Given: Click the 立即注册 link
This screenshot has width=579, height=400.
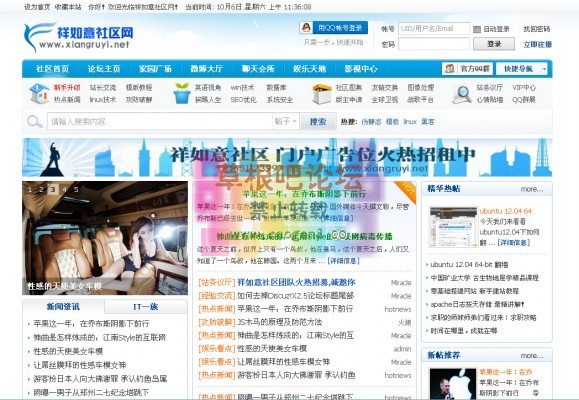Looking at the screenshot, I should tap(537, 44).
